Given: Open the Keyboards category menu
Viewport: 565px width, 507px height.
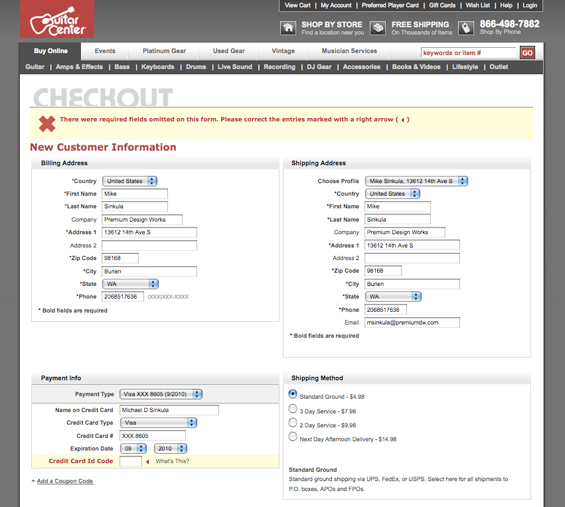Looking at the screenshot, I should click(157, 67).
